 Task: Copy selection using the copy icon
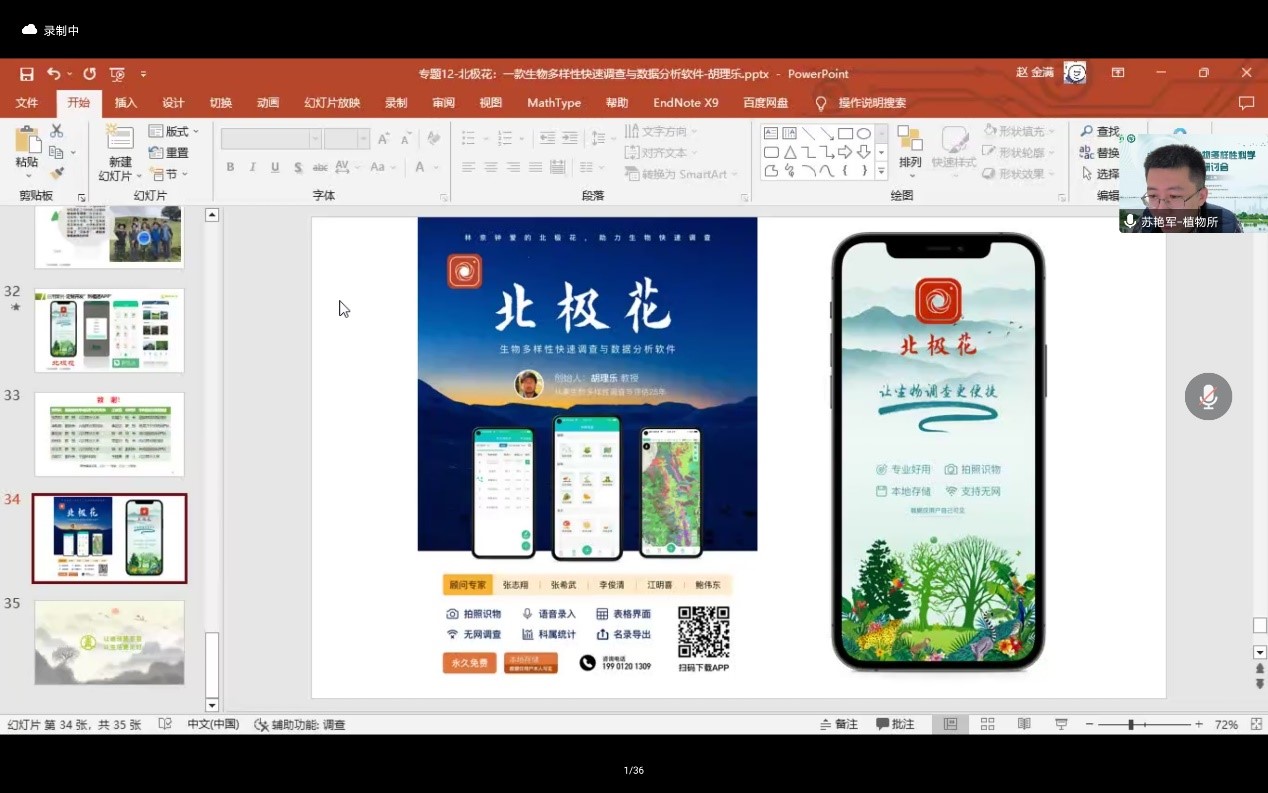point(56,152)
